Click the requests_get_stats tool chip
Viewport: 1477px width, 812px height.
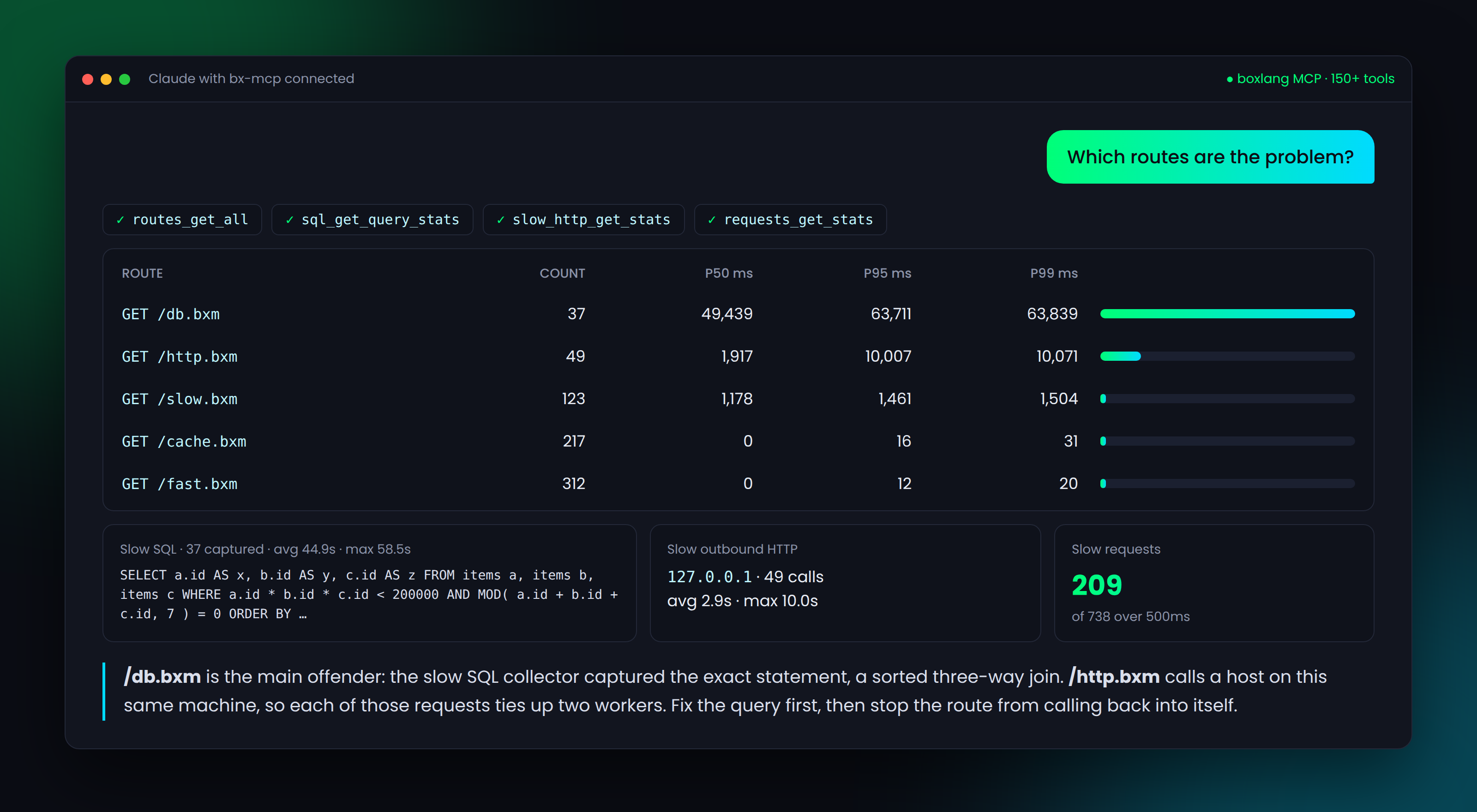pos(791,220)
